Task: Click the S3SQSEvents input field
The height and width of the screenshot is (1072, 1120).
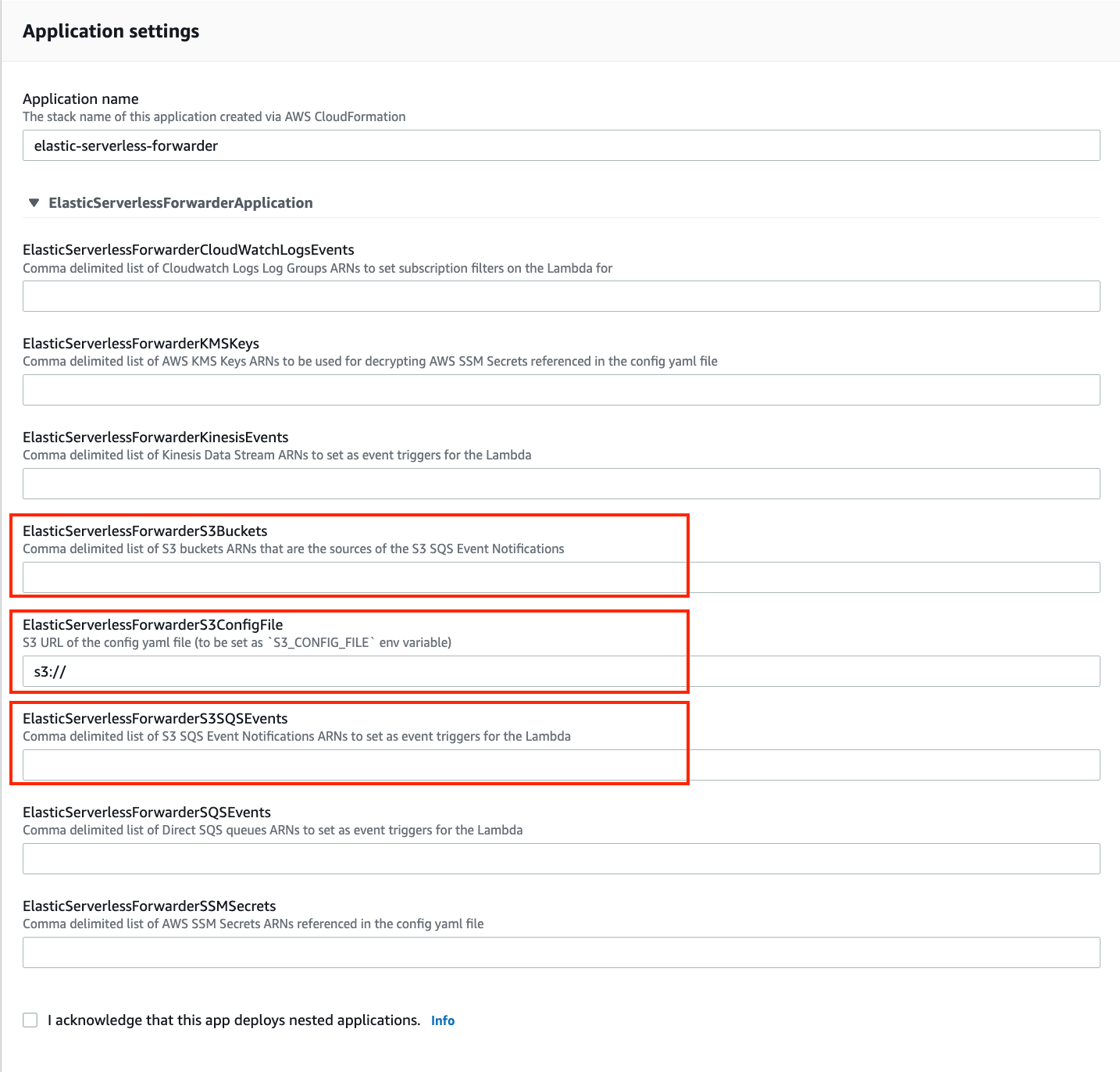Action: click(562, 765)
